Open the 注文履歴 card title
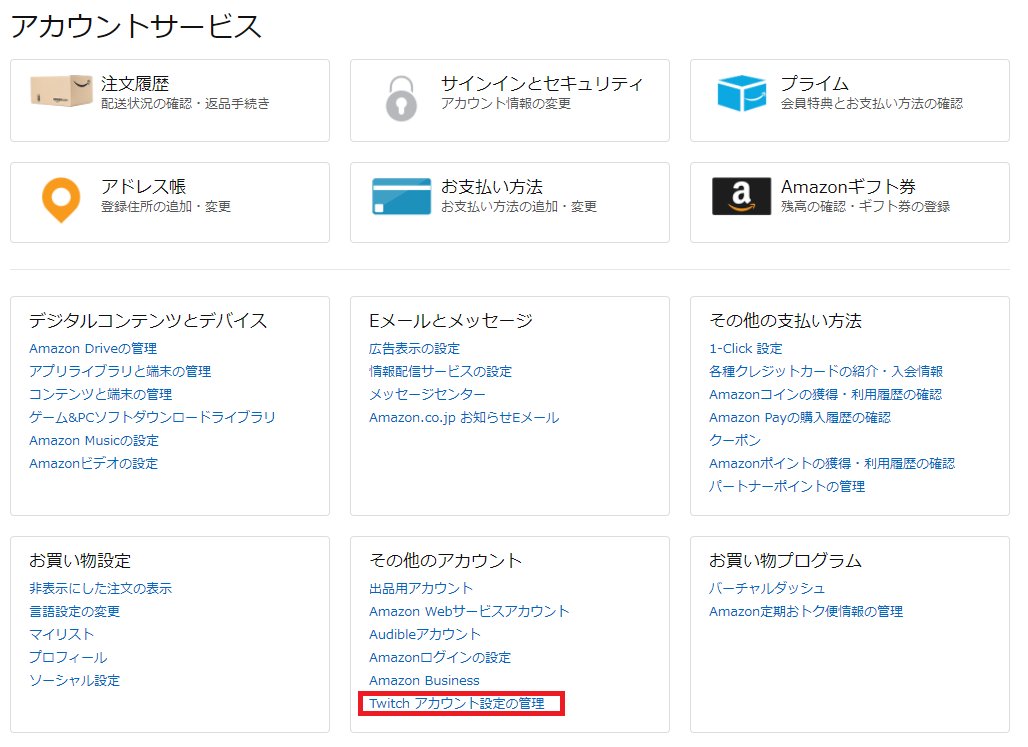Image resolution: width=1028 pixels, height=747 pixels. click(135, 84)
